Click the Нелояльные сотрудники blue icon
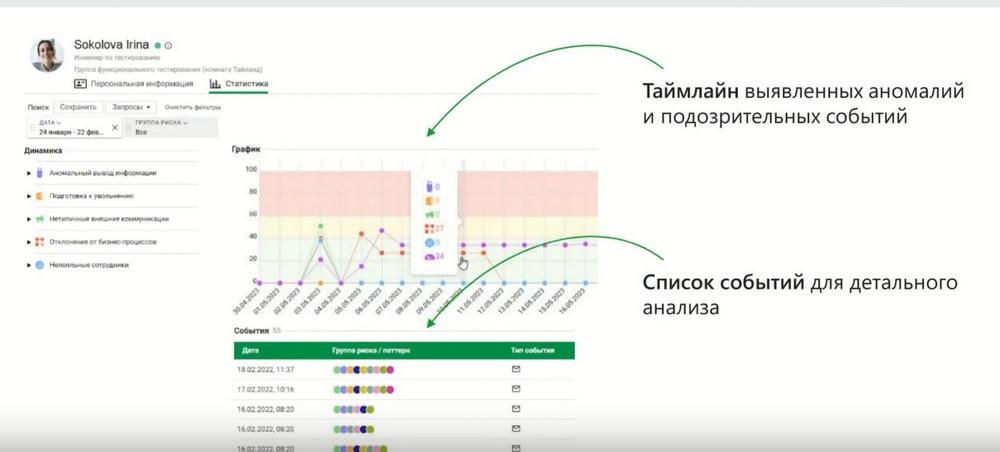Viewport: 1000px width, 452px height. coord(40,265)
